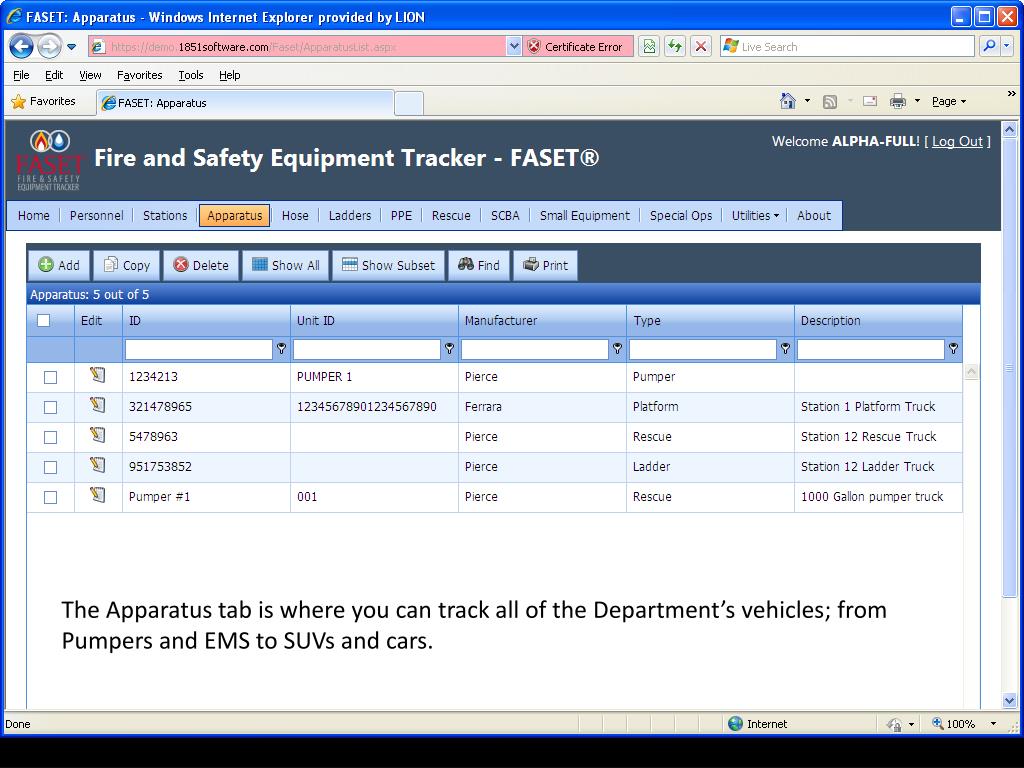Click the Show All button
This screenshot has height=768, width=1024.
(285, 265)
